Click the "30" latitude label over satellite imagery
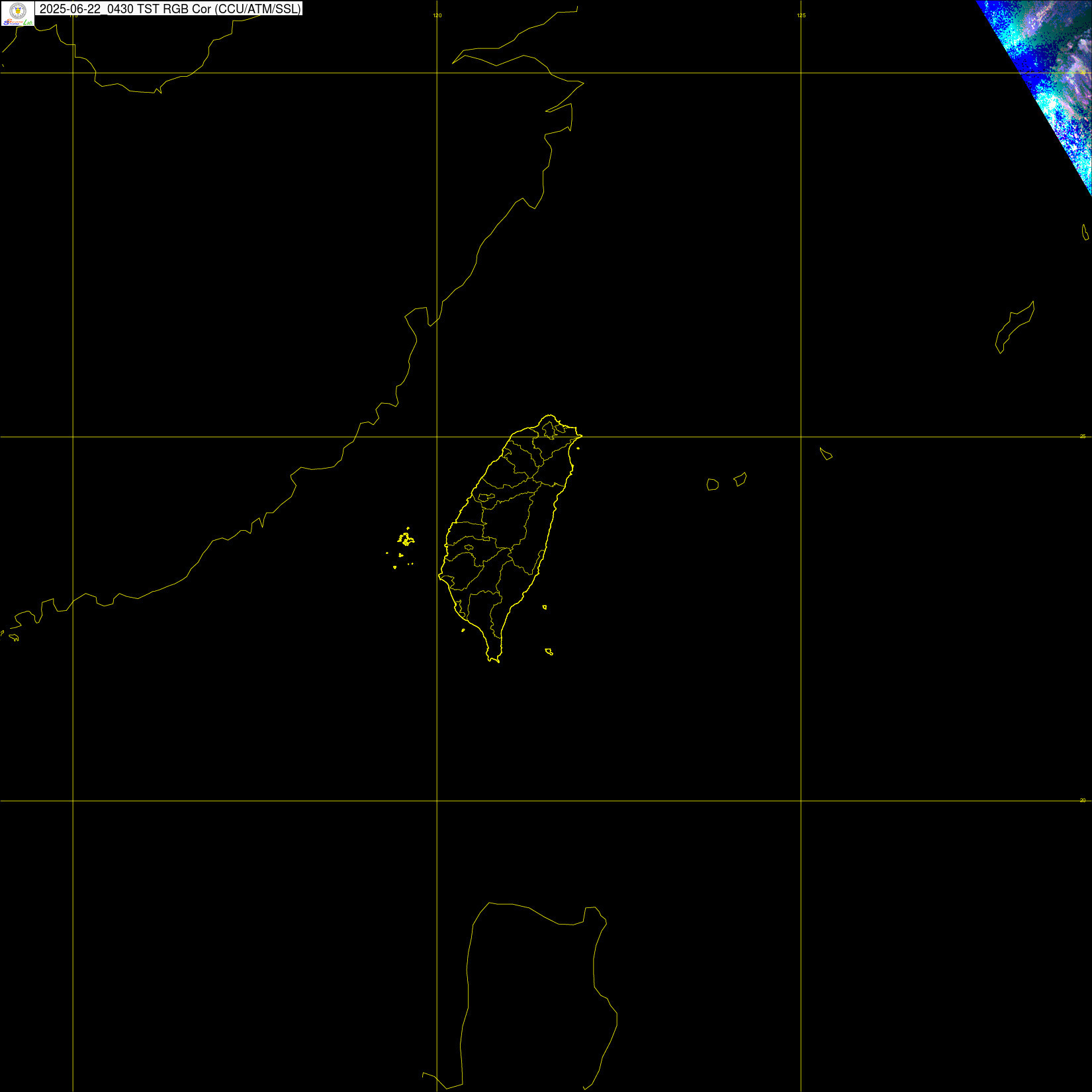This screenshot has width=1092, height=1092. tap(1083, 72)
